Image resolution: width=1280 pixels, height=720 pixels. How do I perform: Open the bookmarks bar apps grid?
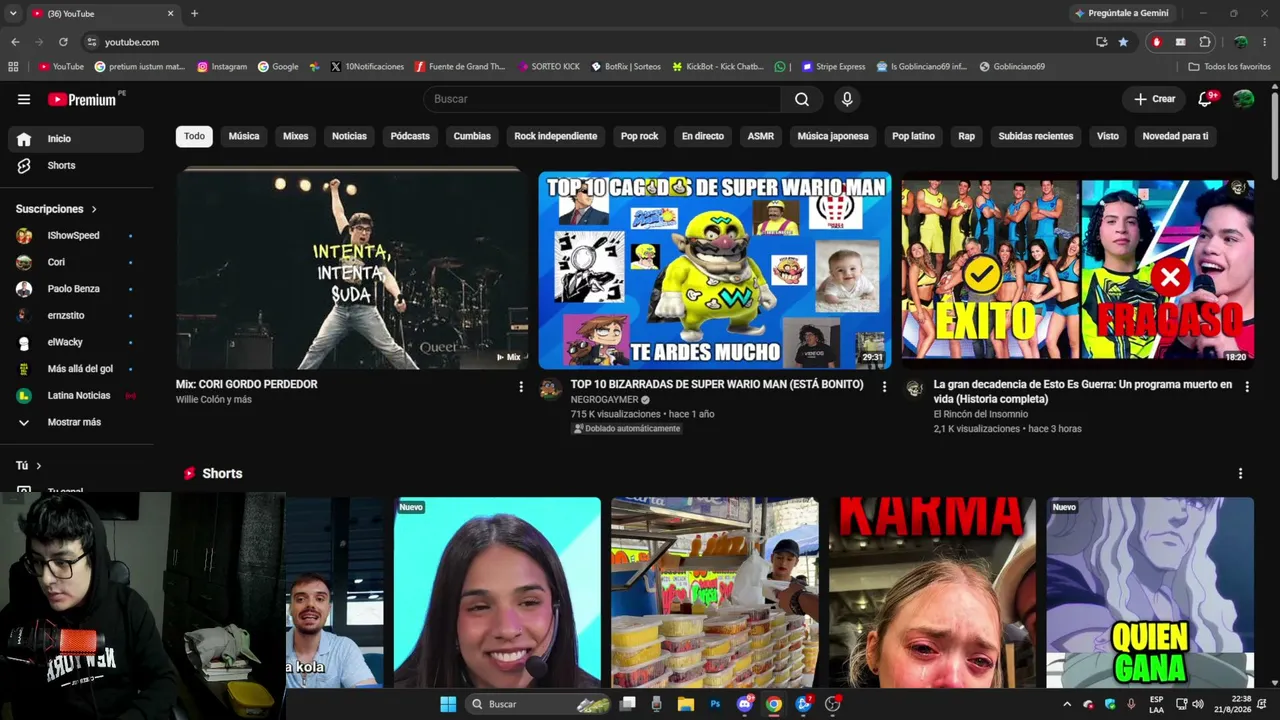click(13, 67)
